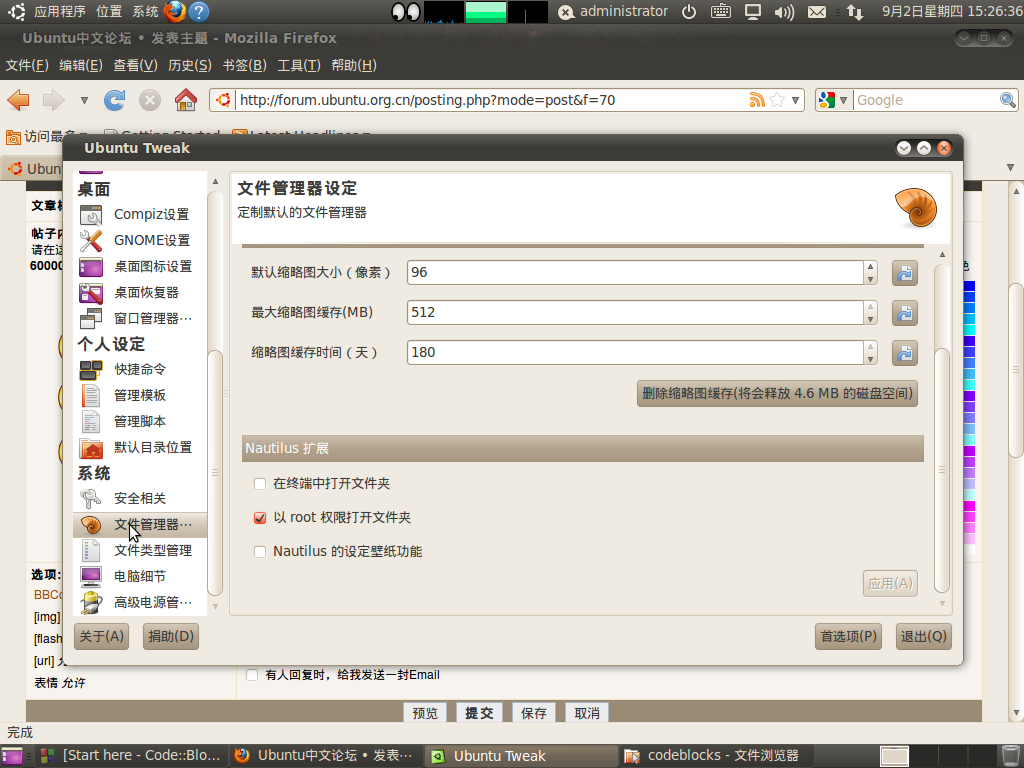
Task: Open Firefox Tools menu (工具)
Action: (299, 65)
